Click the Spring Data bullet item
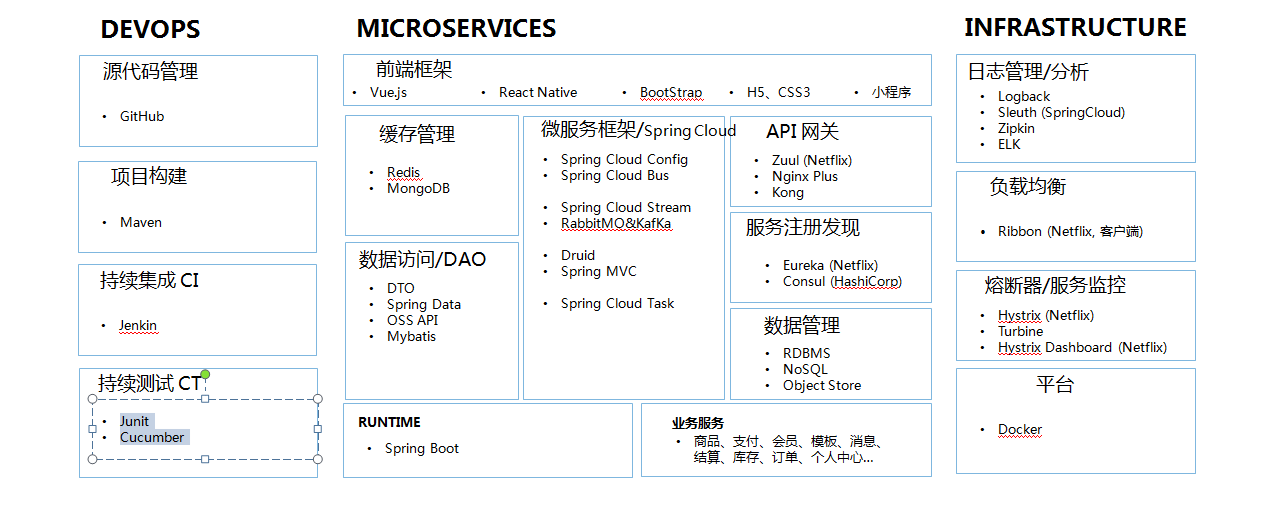The image size is (1275, 512). coord(424,304)
